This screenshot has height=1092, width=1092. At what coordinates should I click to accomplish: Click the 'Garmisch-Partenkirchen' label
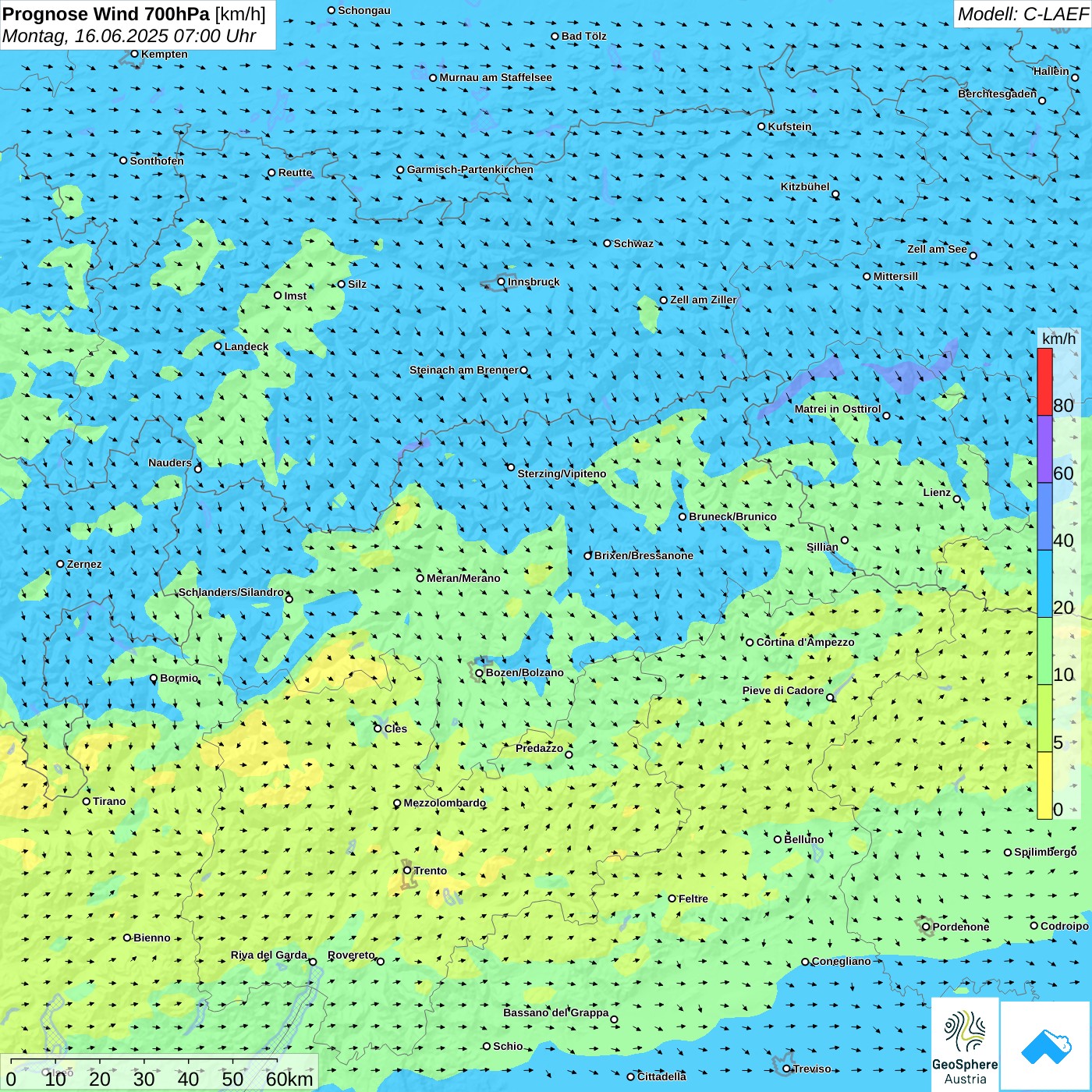click(470, 169)
